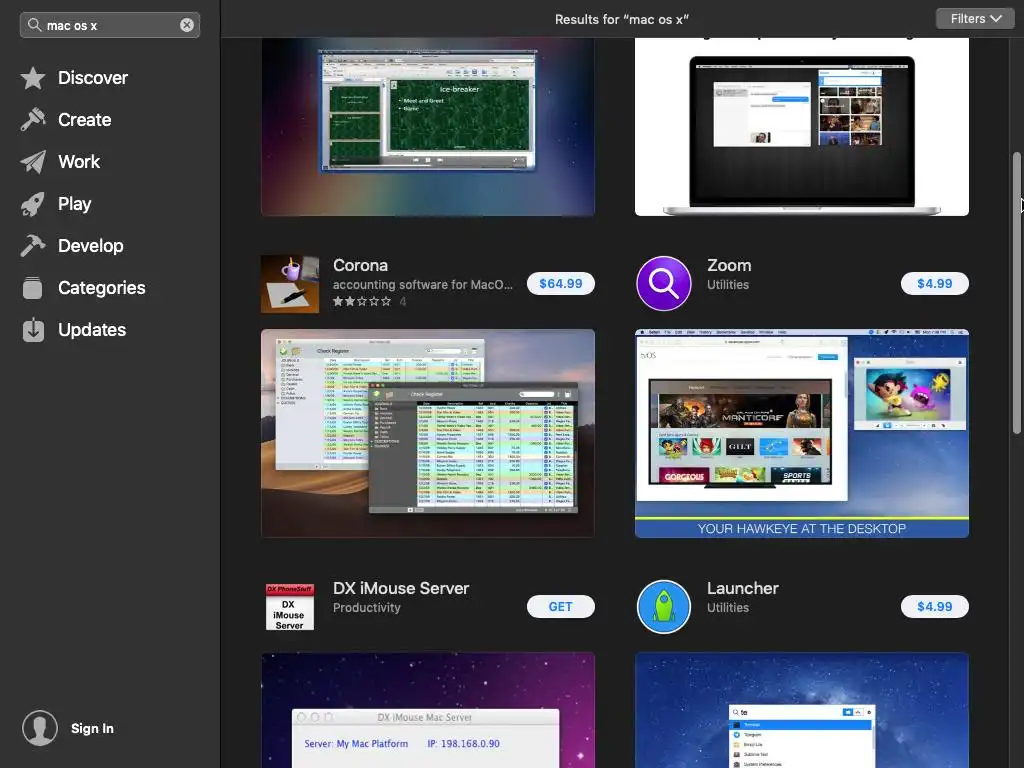
Task: View the Launcher search screenshot
Action: pyautogui.click(x=802, y=710)
